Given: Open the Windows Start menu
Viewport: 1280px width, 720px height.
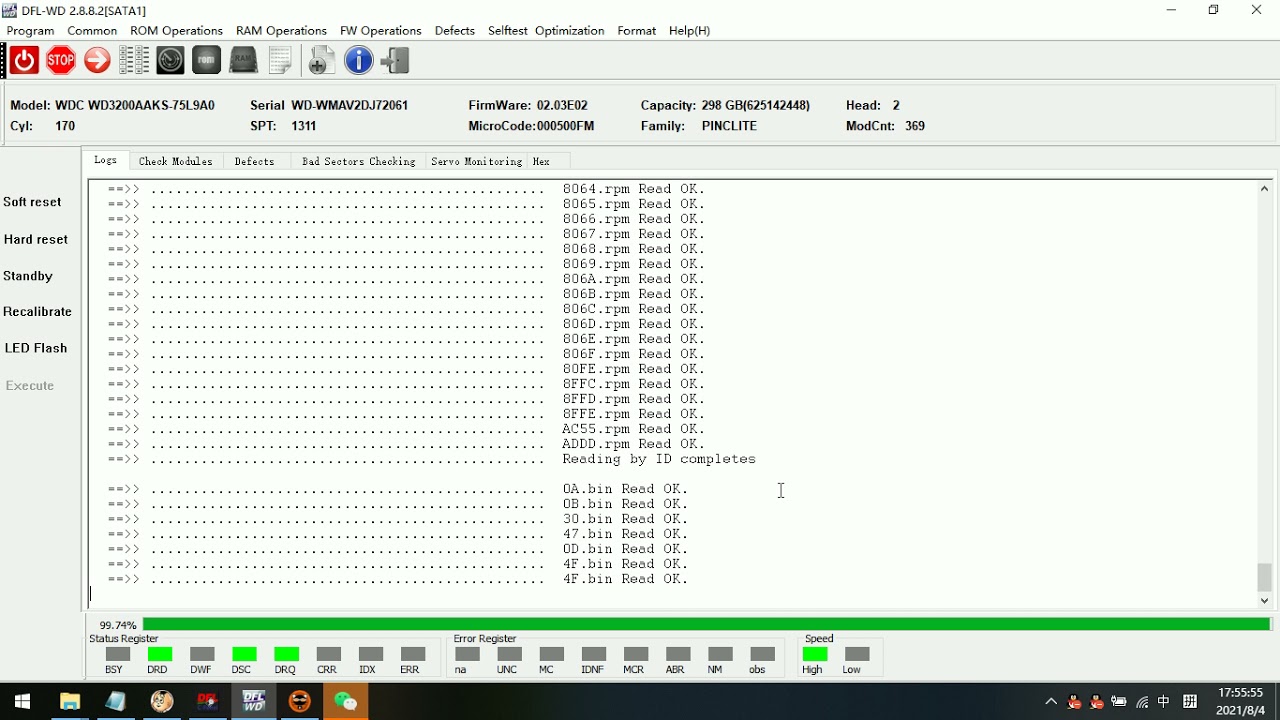Looking at the screenshot, I should pyautogui.click(x=22, y=702).
